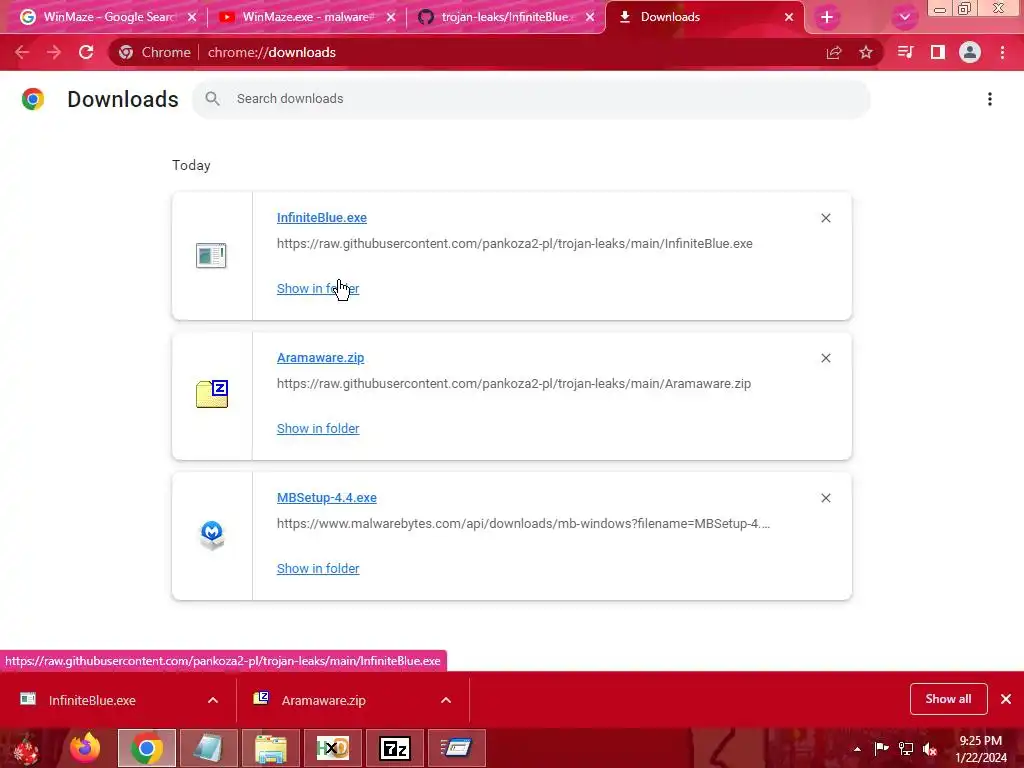
Task: Open HxD hex editor from the taskbar
Action: click(332, 748)
